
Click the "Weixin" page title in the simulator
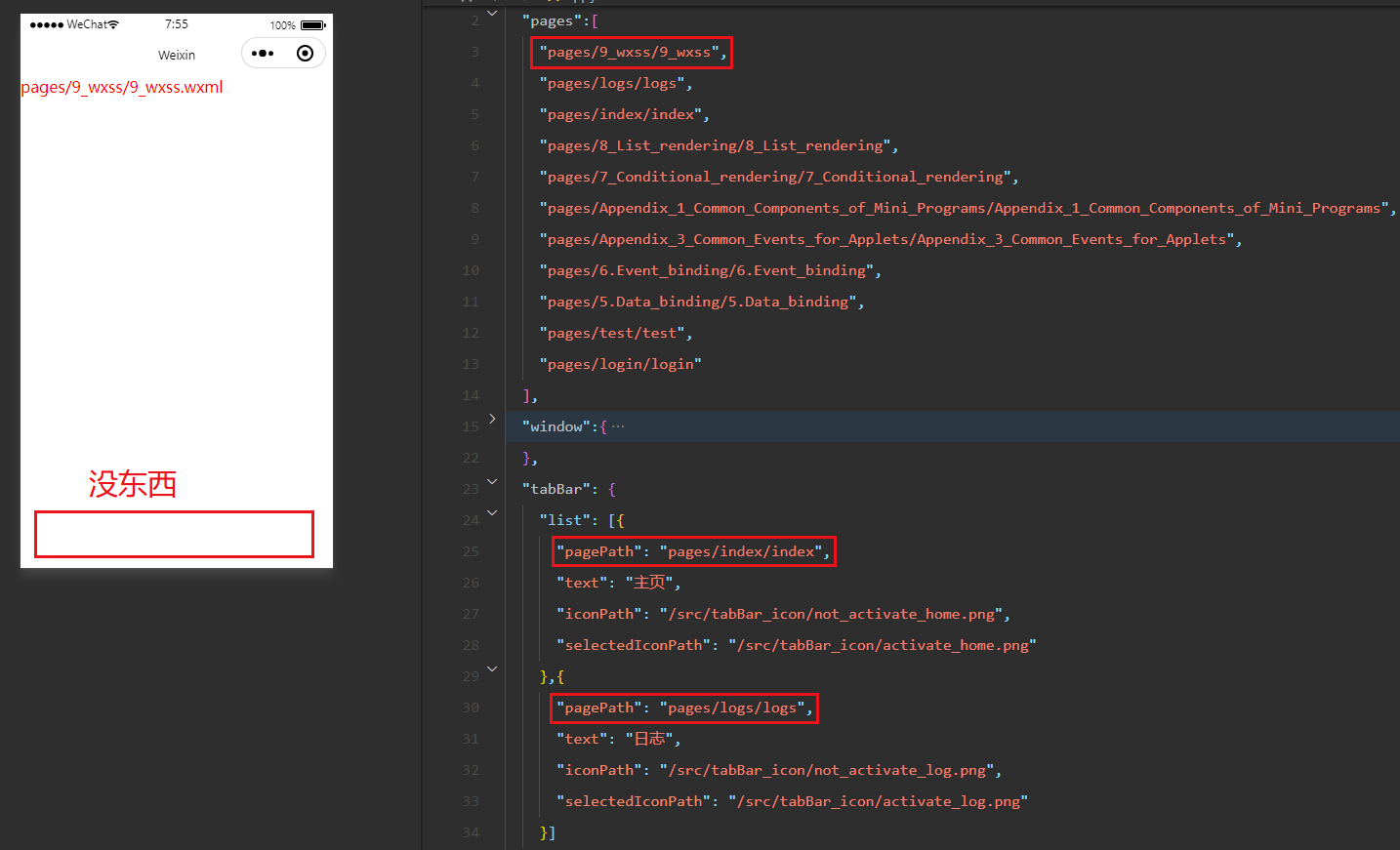(x=177, y=55)
